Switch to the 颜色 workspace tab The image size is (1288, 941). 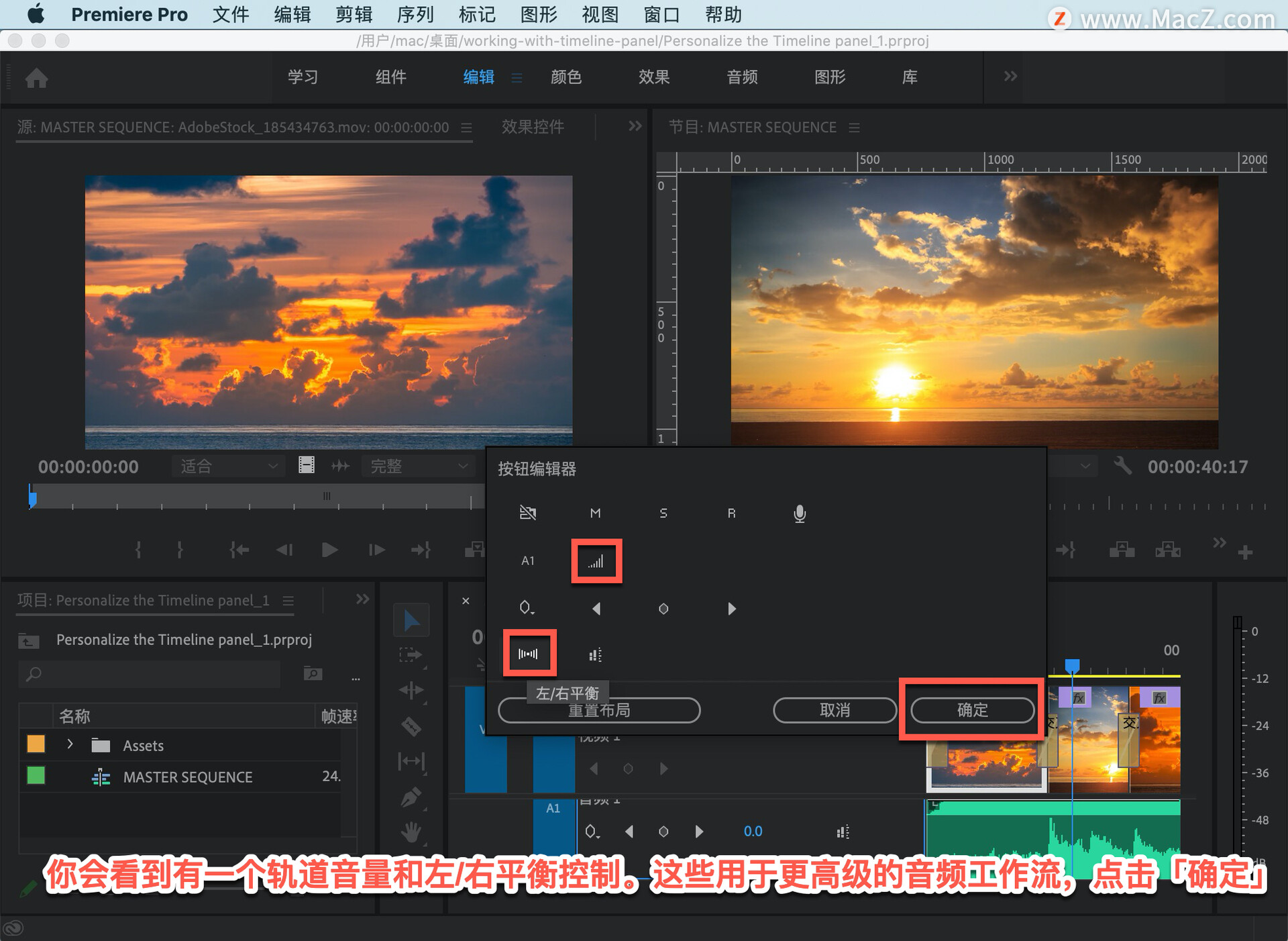(x=566, y=77)
